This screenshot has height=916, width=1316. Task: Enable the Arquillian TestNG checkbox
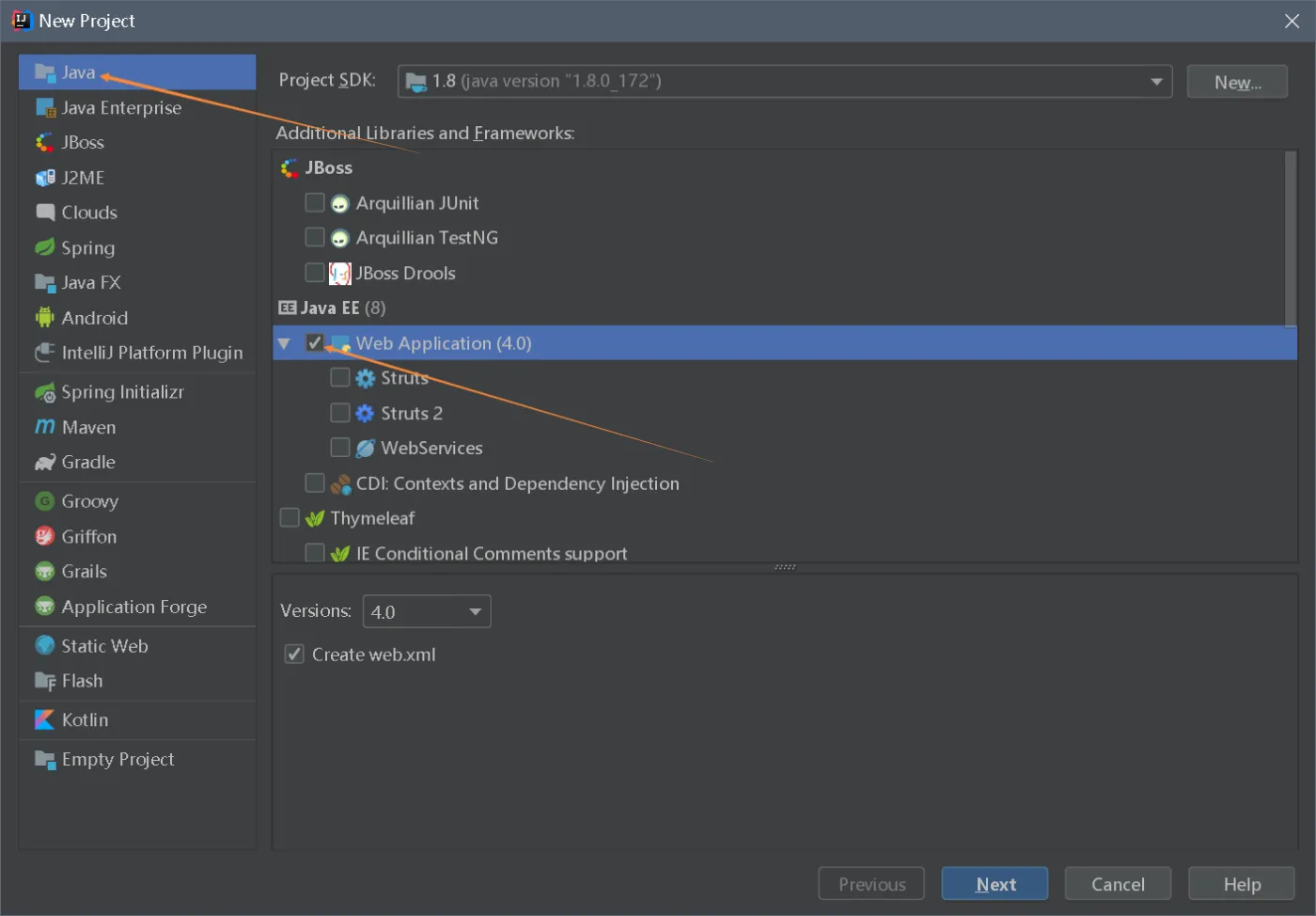tap(315, 237)
